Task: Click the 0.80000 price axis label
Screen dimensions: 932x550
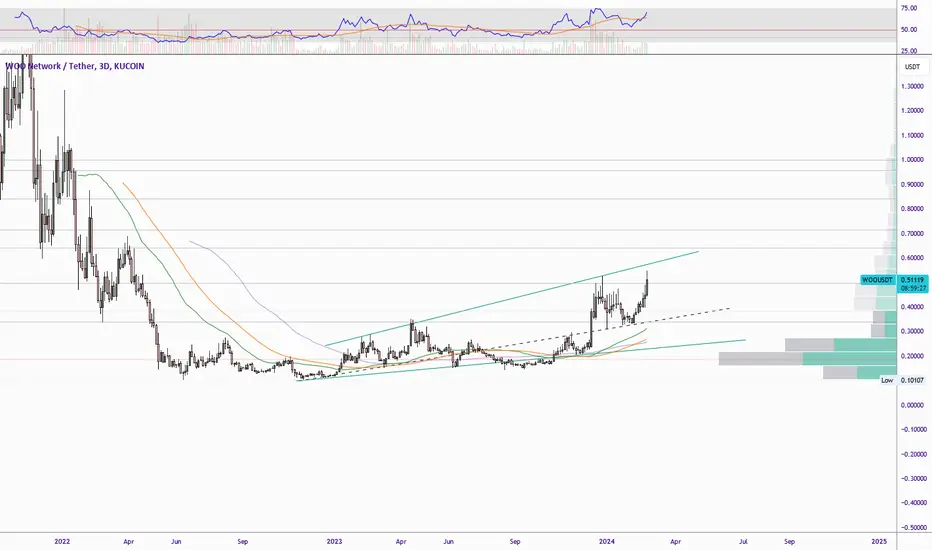Action: 912,209
